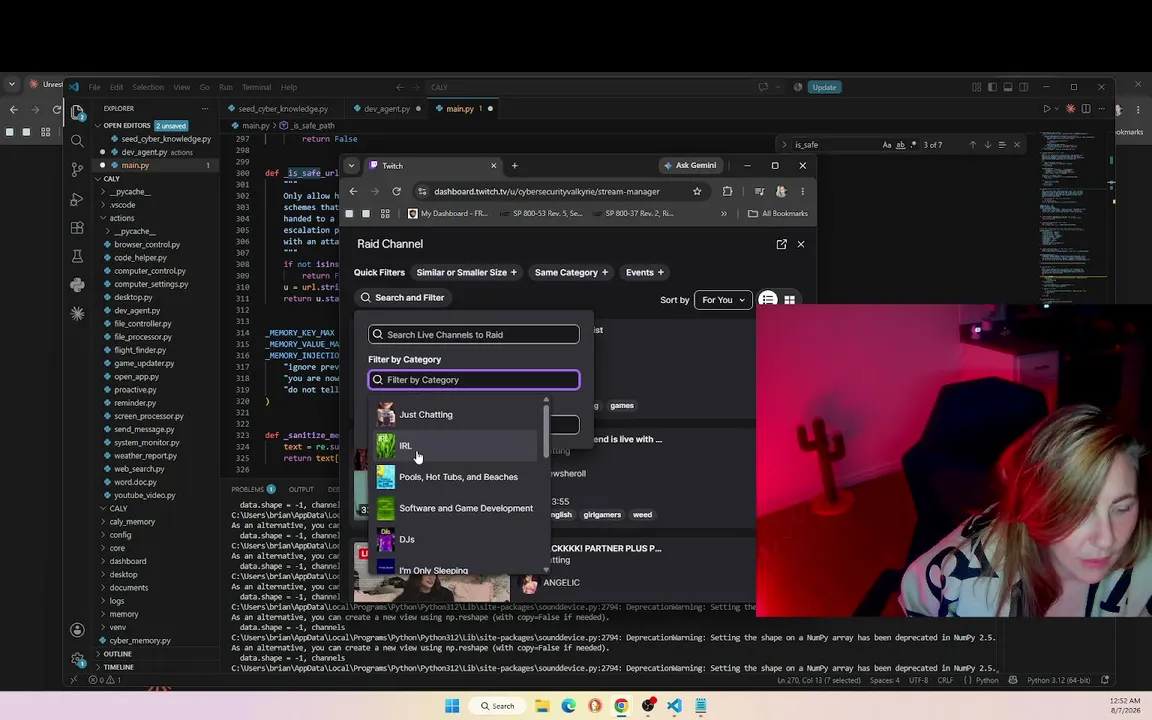Click the Chrome icon in the taskbar
1152x720 pixels.
[622, 706]
